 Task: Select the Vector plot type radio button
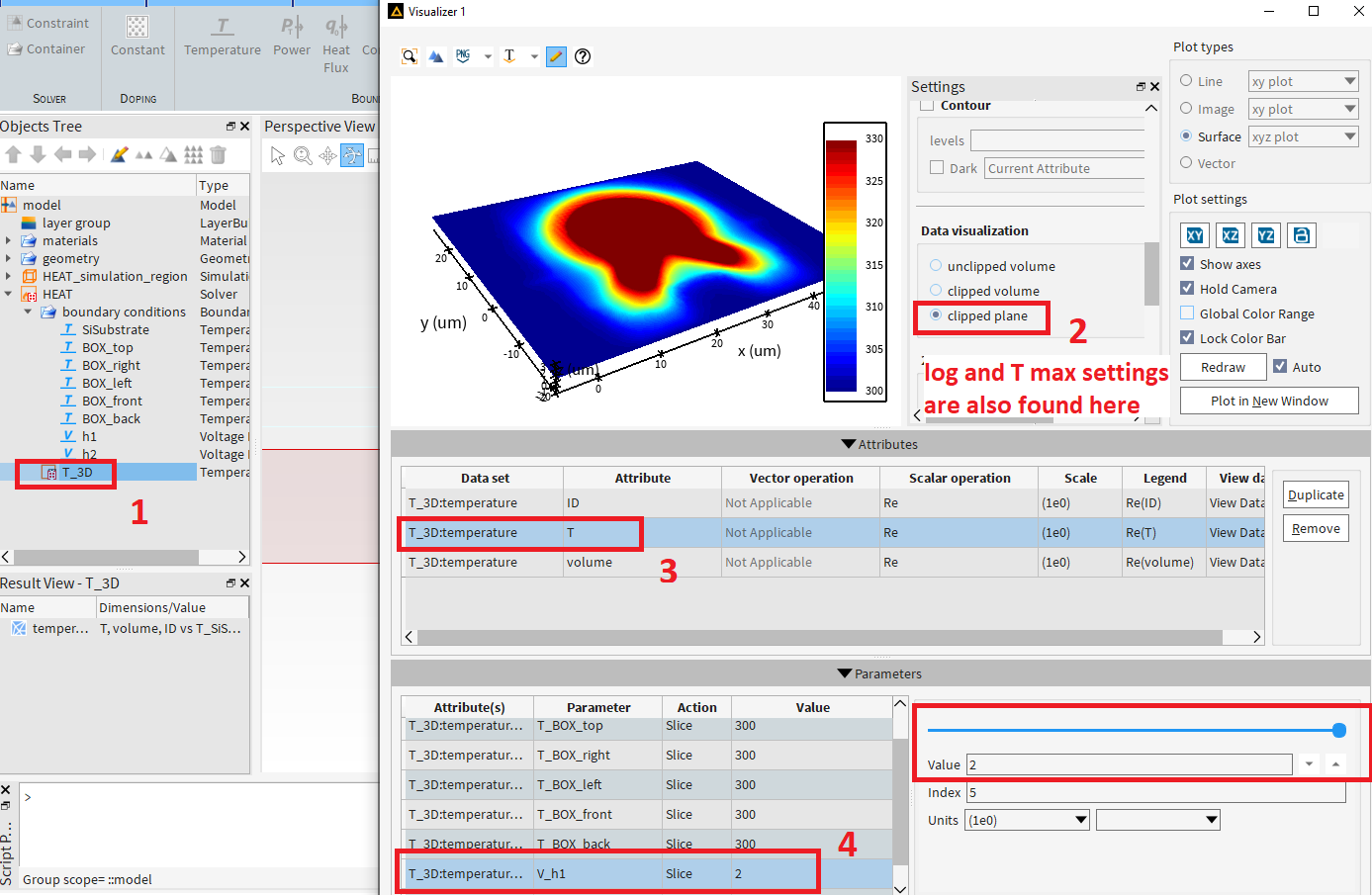1186,162
